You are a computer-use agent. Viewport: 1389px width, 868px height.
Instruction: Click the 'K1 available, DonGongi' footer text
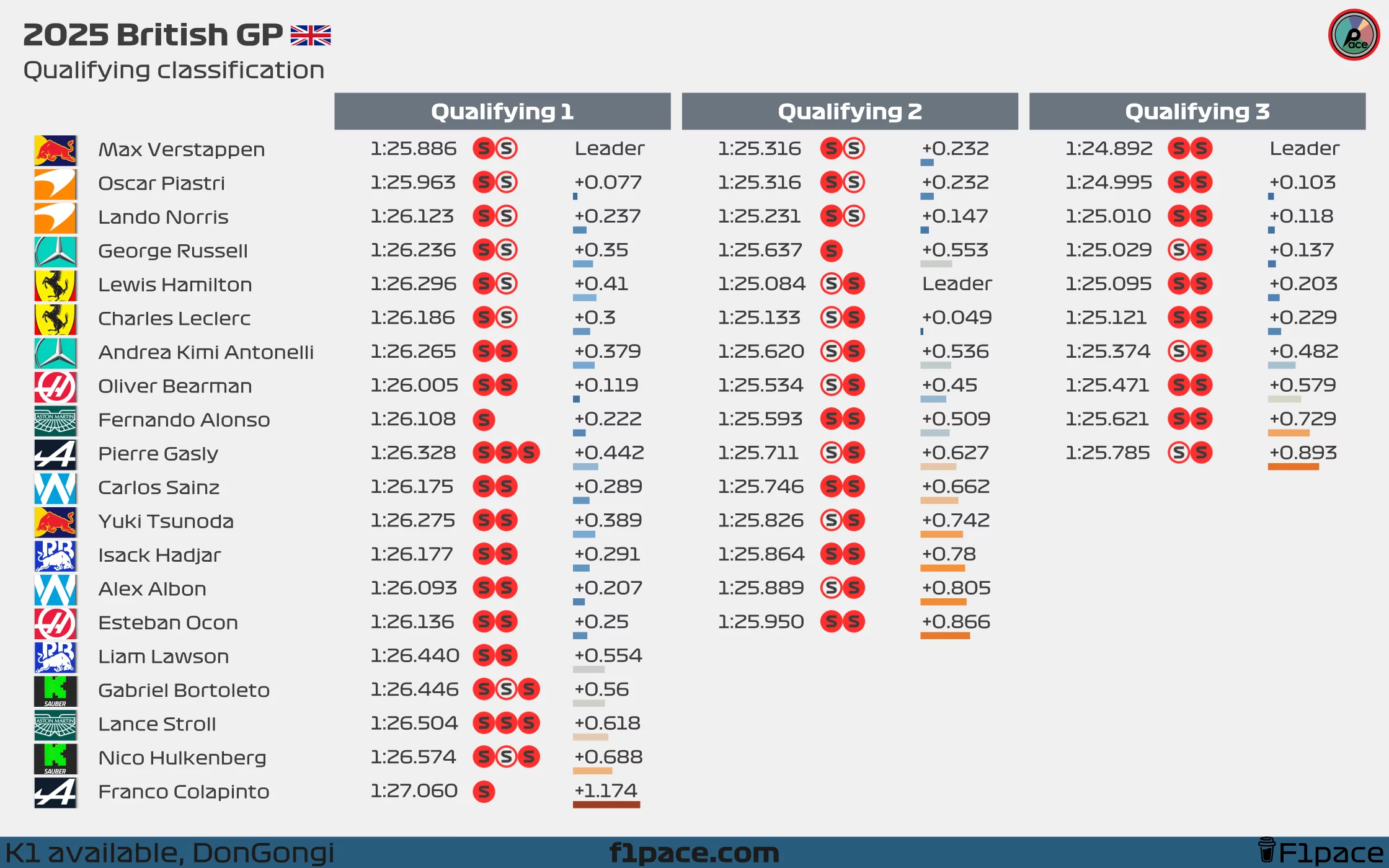click(x=170, y=853)
